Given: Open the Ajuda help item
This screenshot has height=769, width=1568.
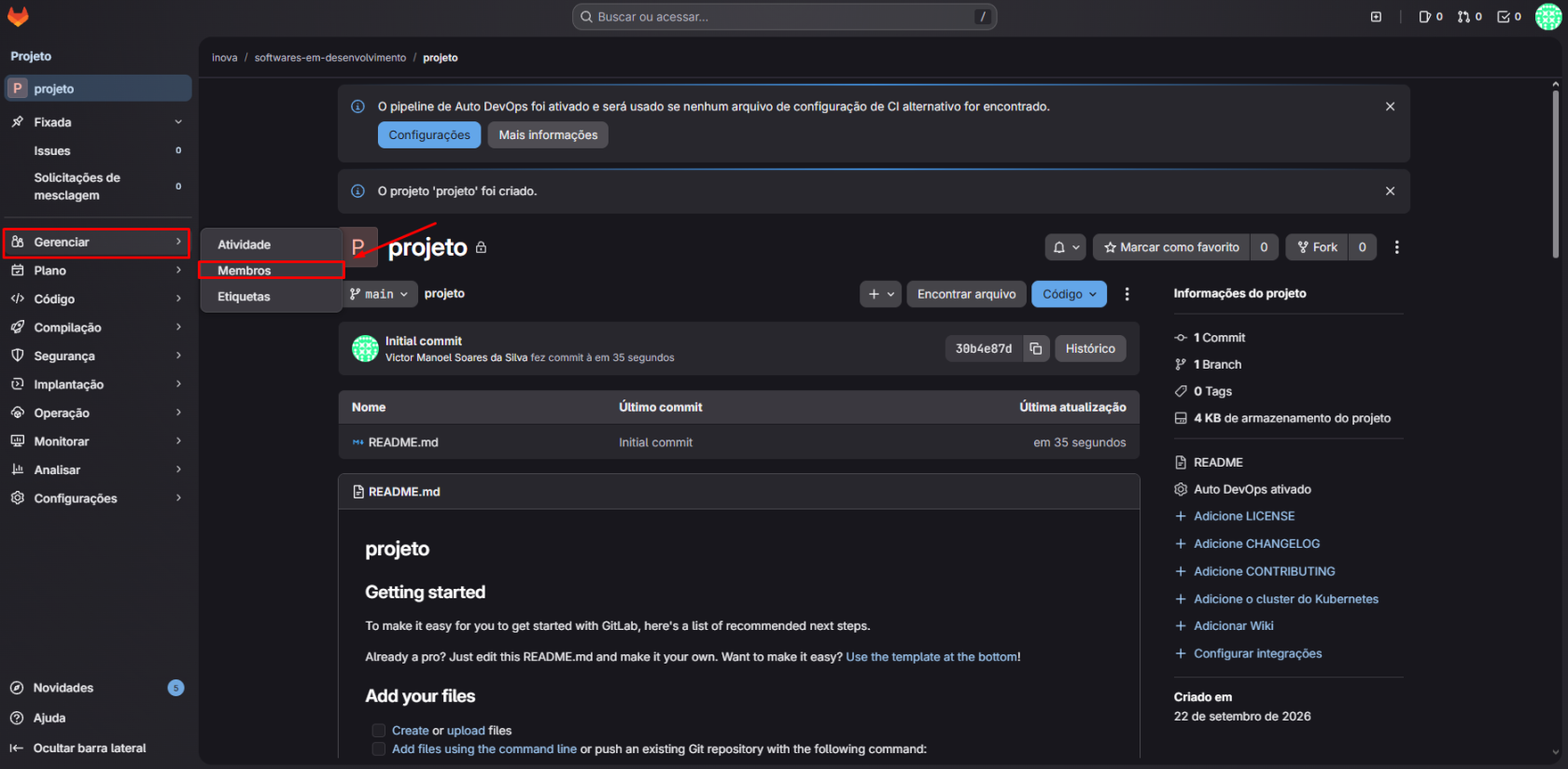Looking at the screenshot, I should point(49,719).
